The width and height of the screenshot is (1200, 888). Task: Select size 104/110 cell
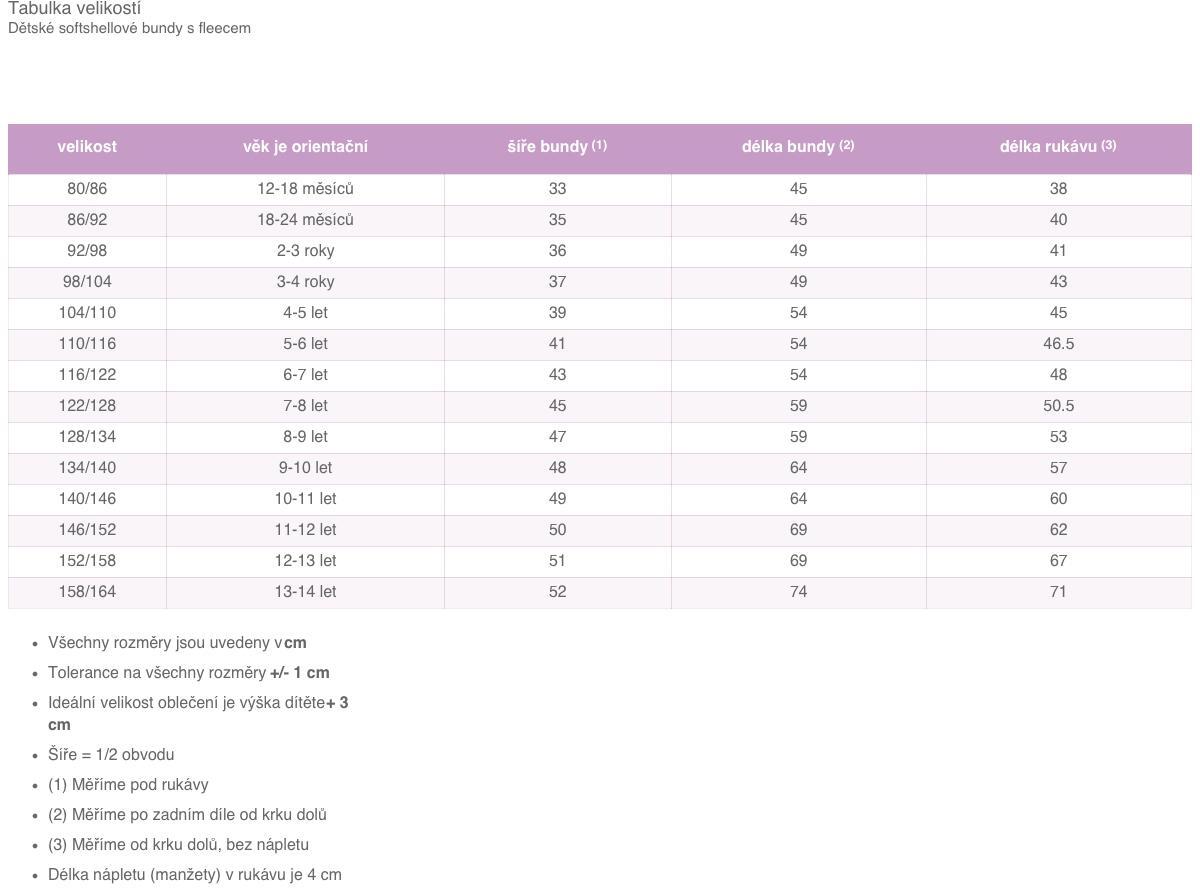pyautogui.click(x=87, y=313)
